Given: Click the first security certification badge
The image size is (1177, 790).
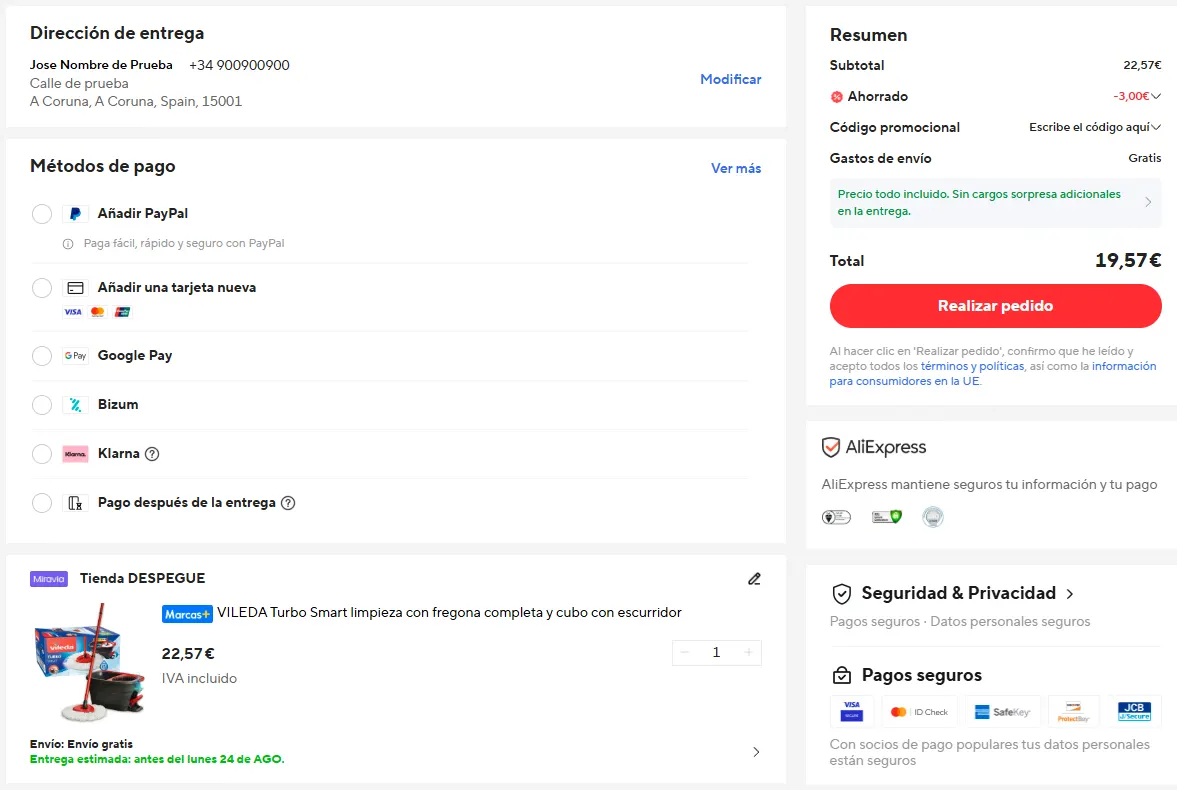Looking at the screenshot, I should coord(836,517).
